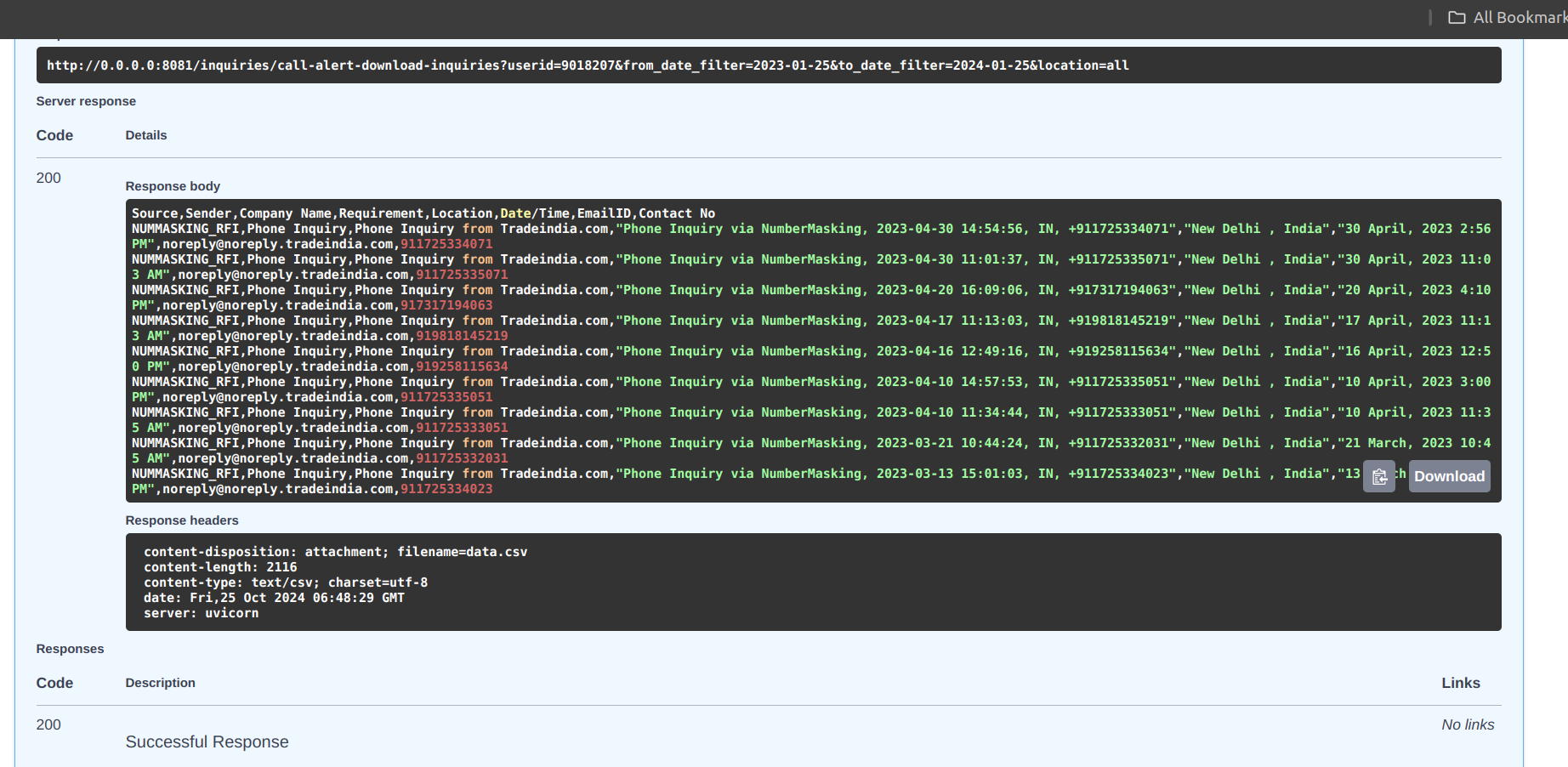Click the phone number 919818145219 in response body

pos(462,336)
